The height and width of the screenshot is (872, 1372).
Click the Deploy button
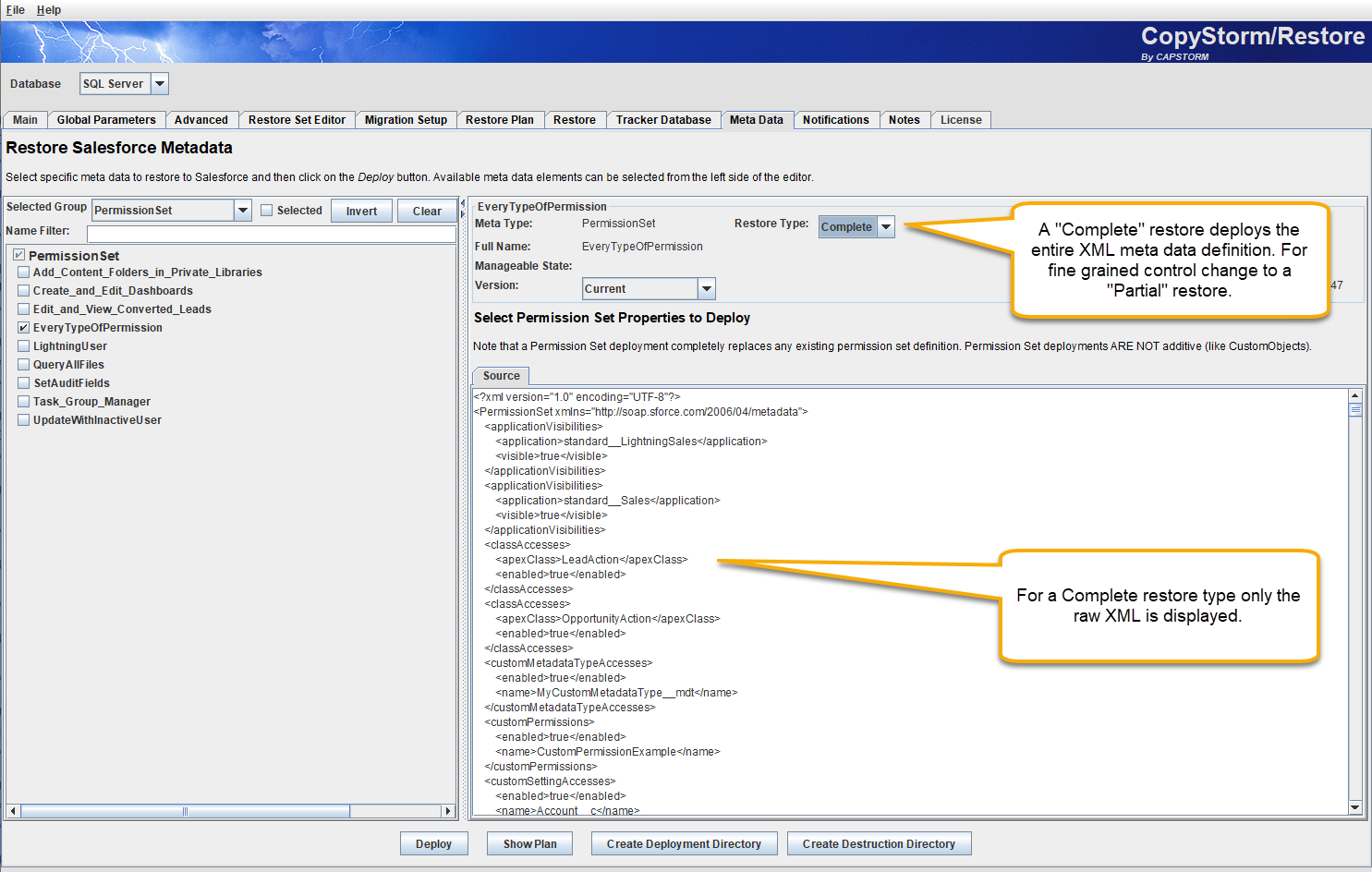(x=434, y=844)
